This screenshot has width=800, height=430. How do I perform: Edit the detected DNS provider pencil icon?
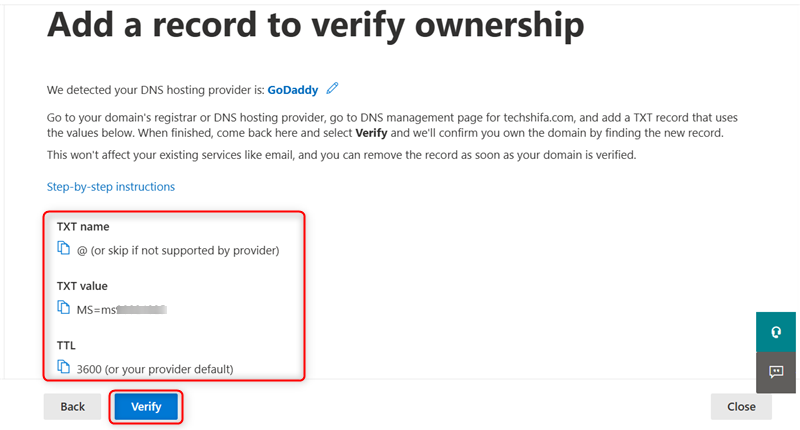[x=333, y=88]
